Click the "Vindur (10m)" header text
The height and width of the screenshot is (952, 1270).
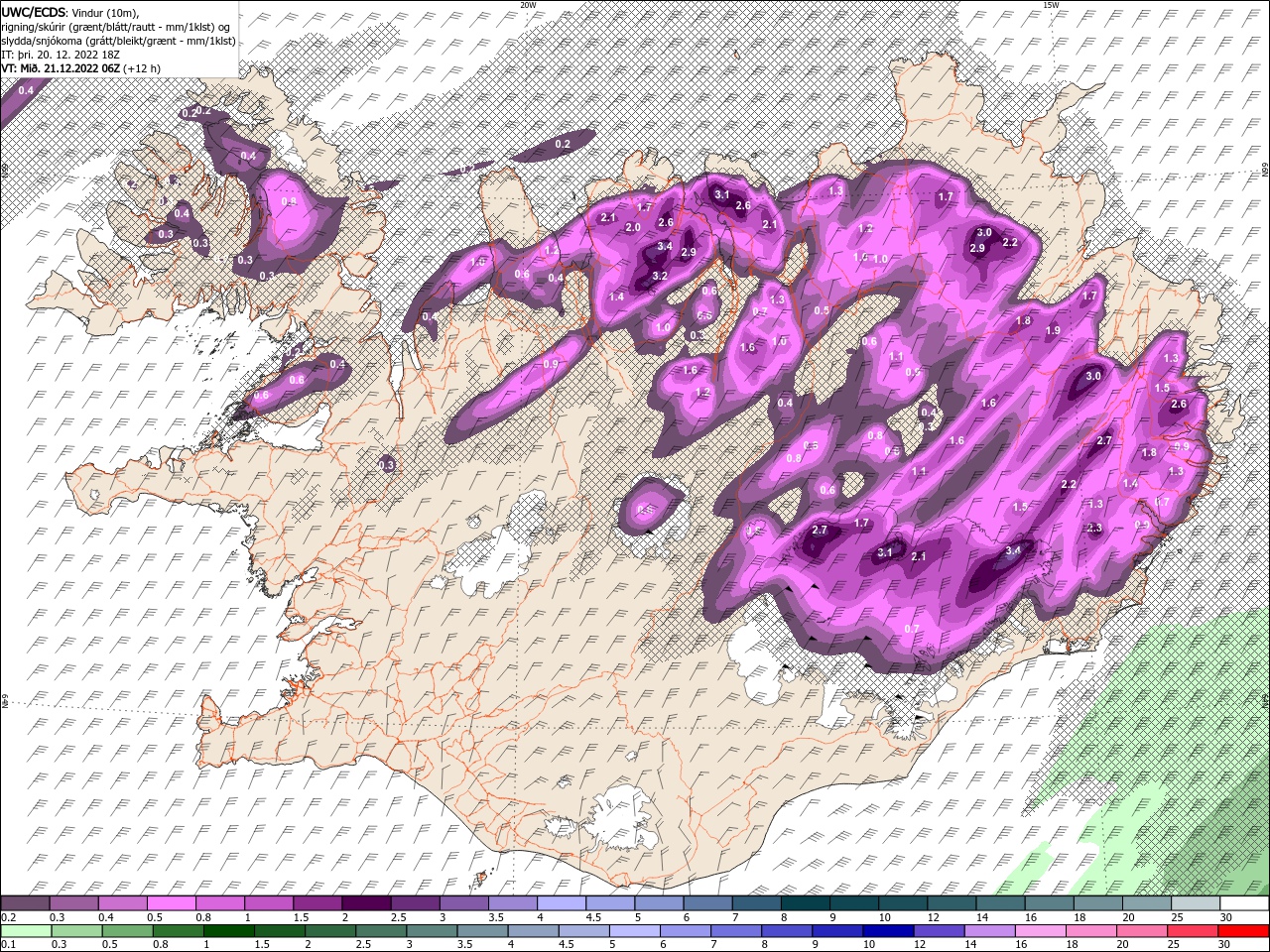106,12
